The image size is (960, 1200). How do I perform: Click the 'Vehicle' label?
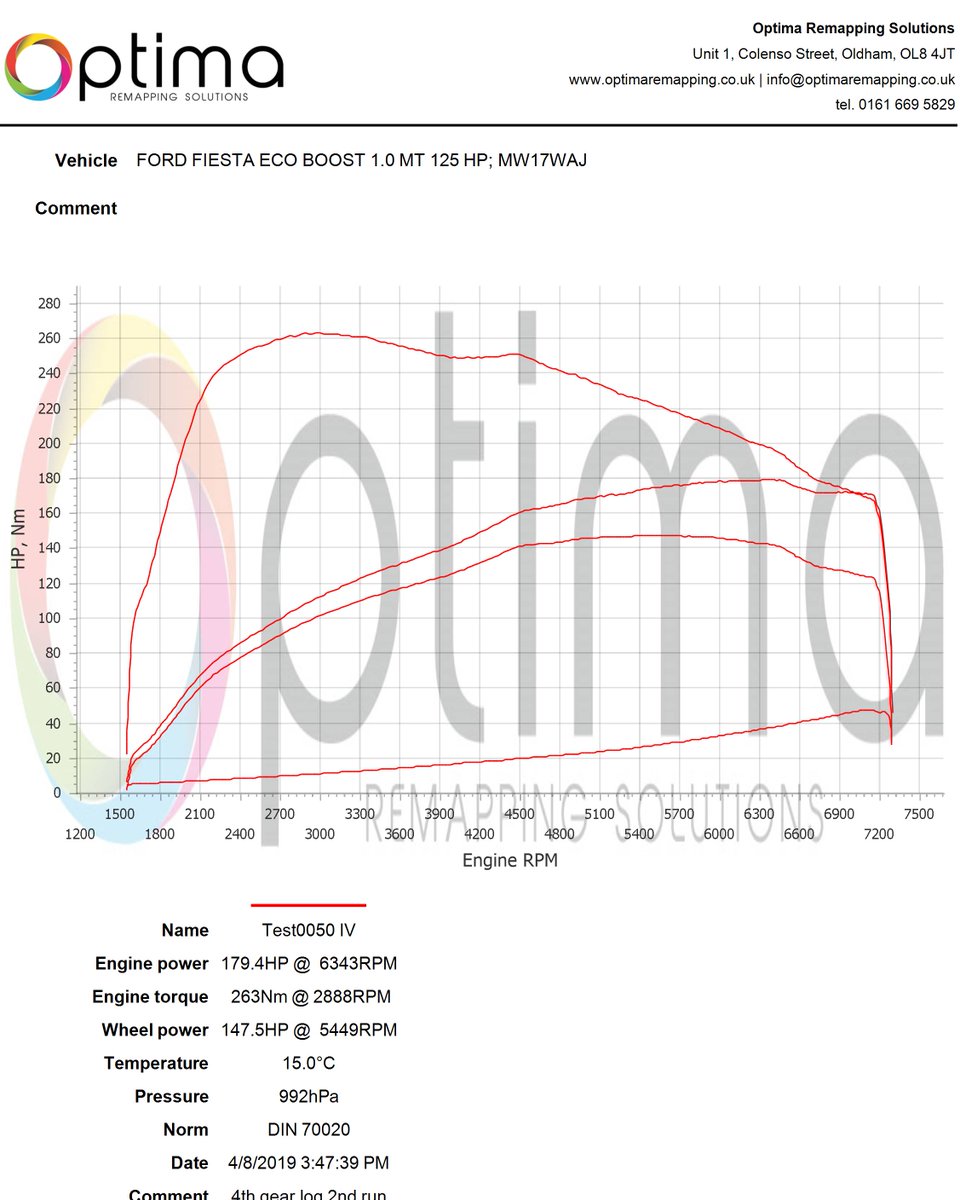pyautogui.click(x=86, y=160)
